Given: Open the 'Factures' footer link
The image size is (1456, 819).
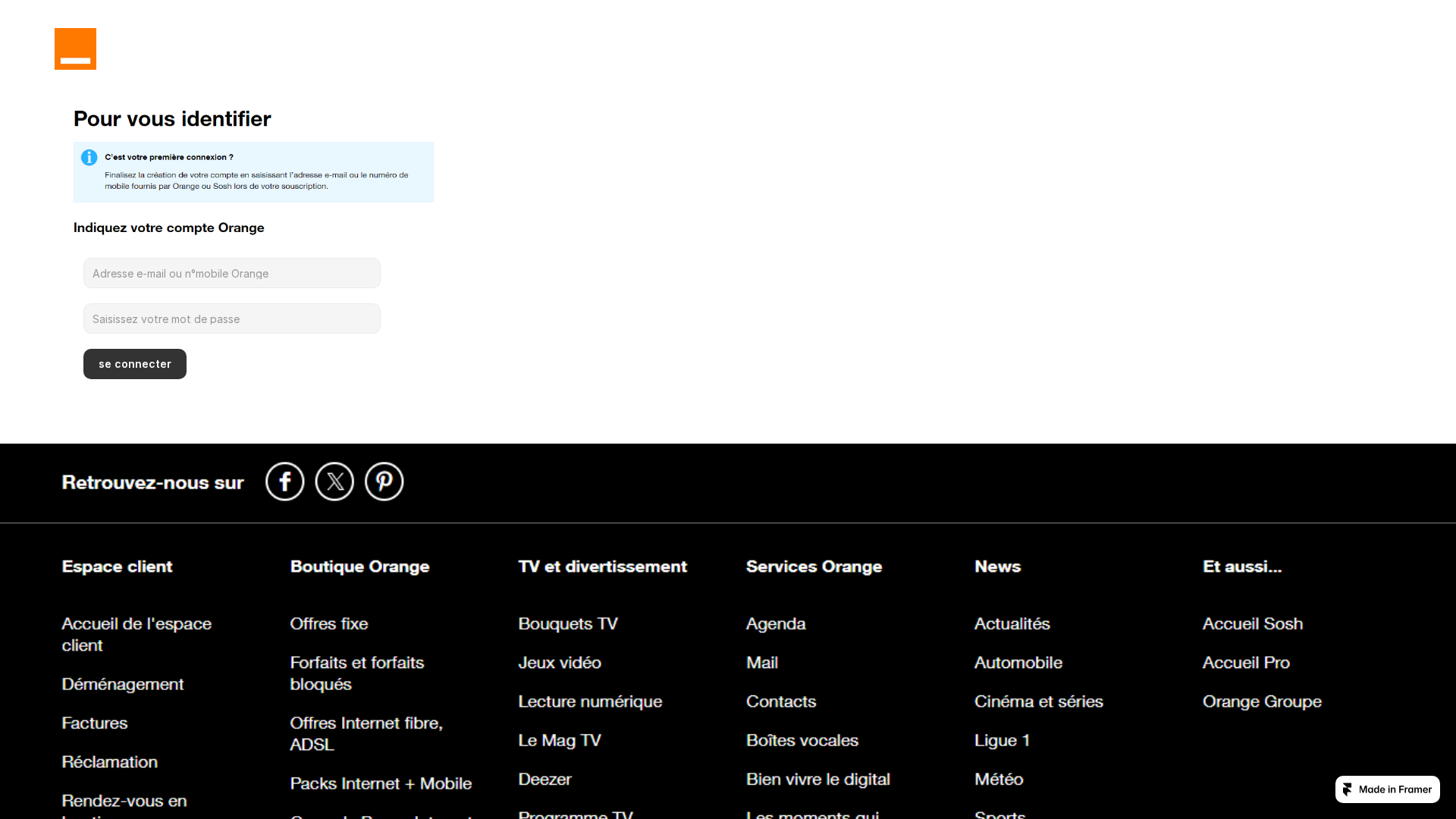Looking at the screenshot, I should 95,723.
